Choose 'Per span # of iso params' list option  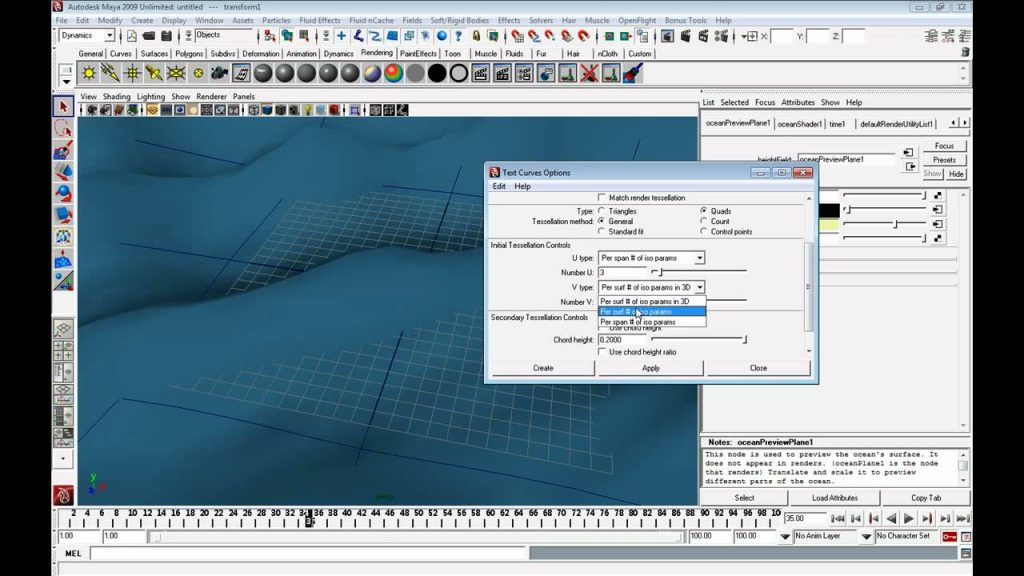652,322
